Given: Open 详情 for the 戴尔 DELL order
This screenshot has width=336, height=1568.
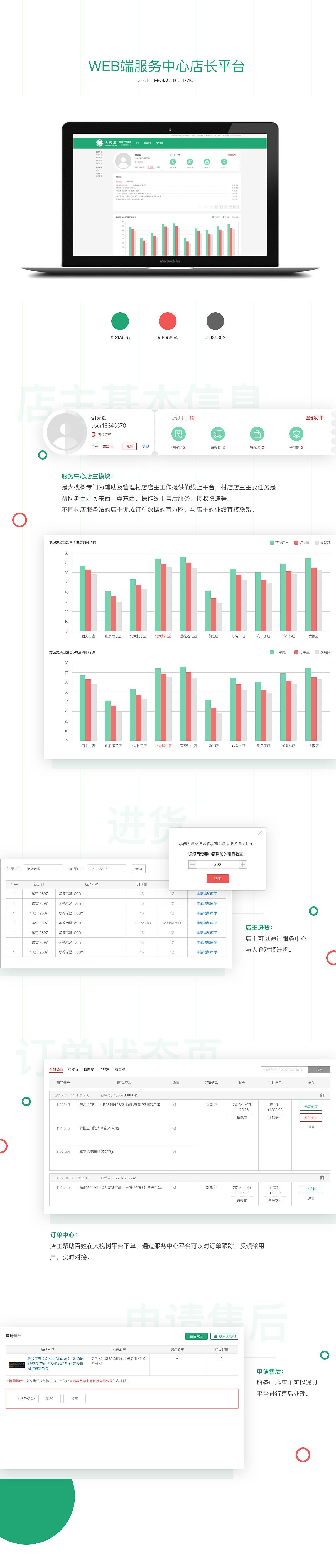Looking at the screenshot, I should click(311, 1127).
